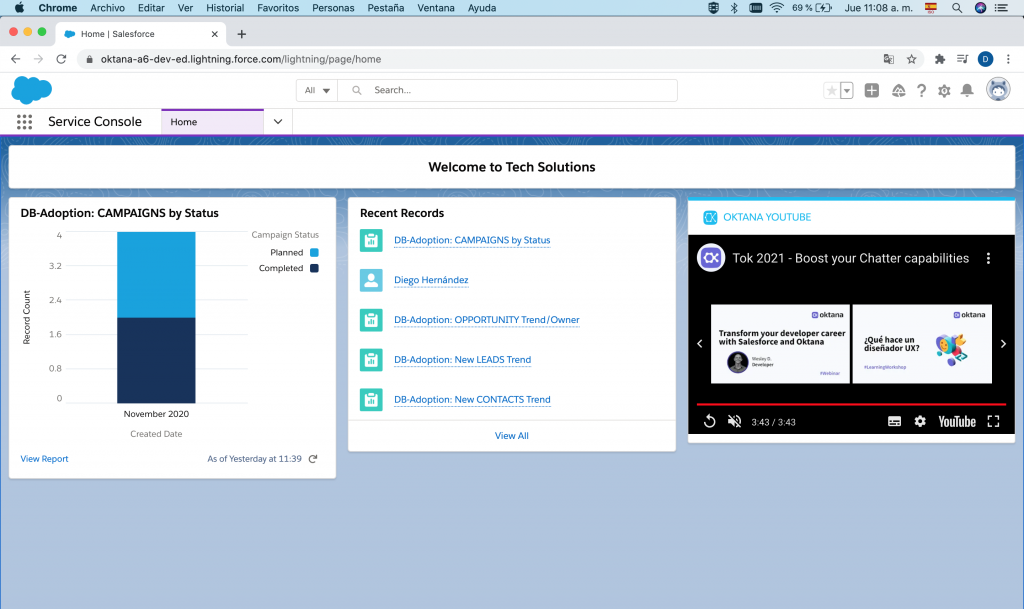Open DB-Adoption: New LEADS Trend link
The width and height of the screenshot is (1024, 609).
click(x=462, y=360)
